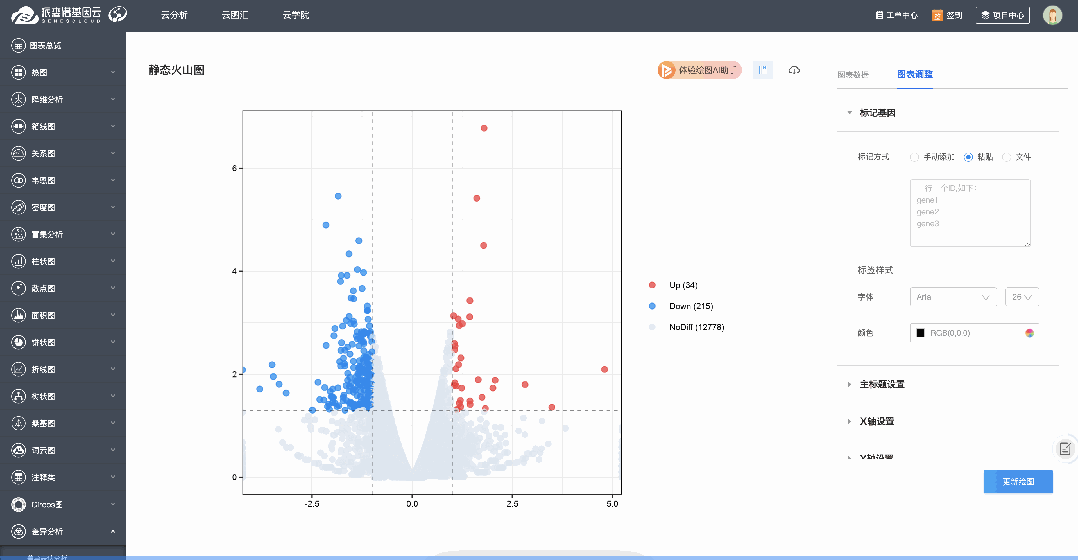Open the floating notes edit icon
The width and height of the screenshot is (1078, 560).
(x=1065, y=448)
